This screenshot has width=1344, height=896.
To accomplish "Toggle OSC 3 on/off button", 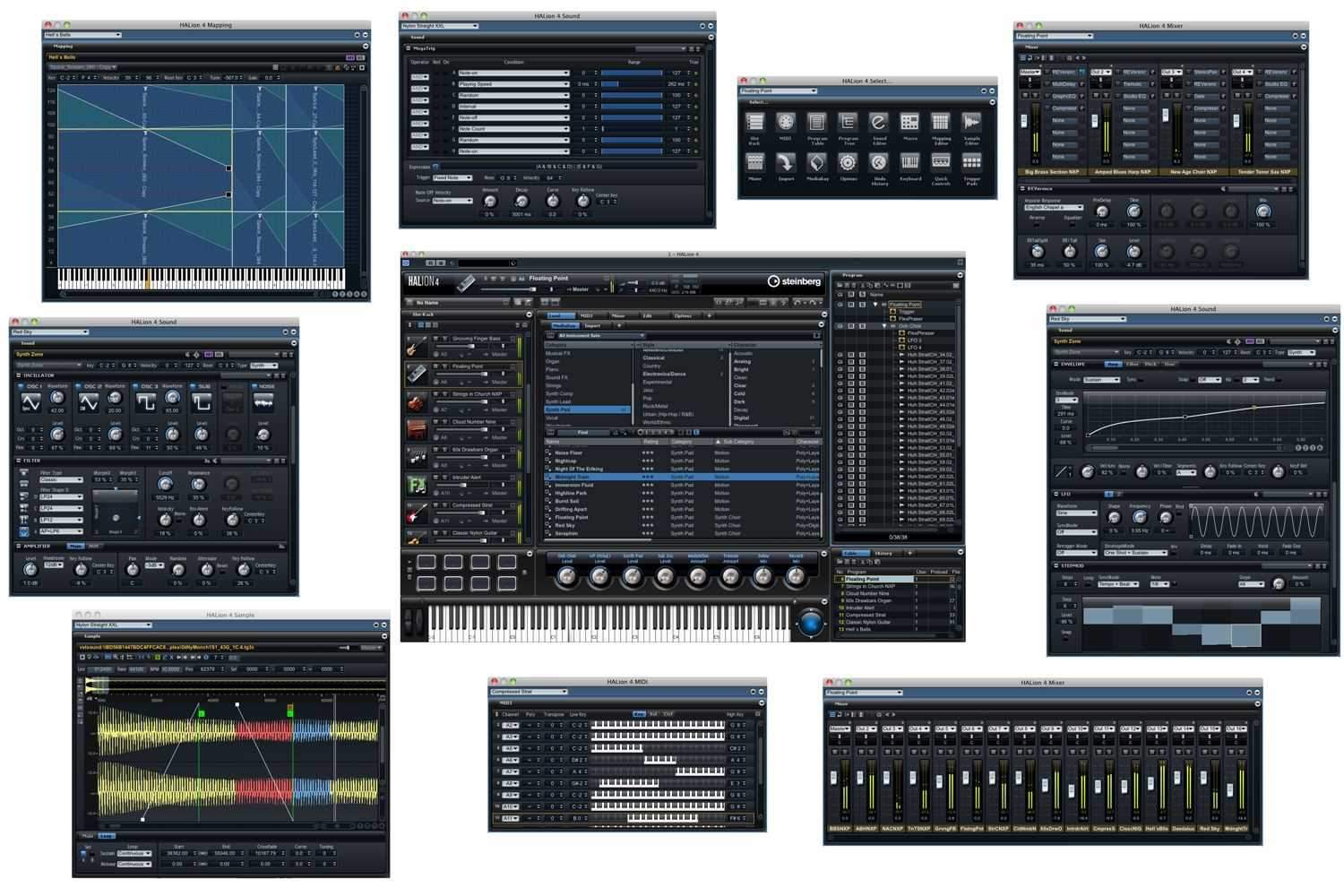I will [x=137, y=386].
